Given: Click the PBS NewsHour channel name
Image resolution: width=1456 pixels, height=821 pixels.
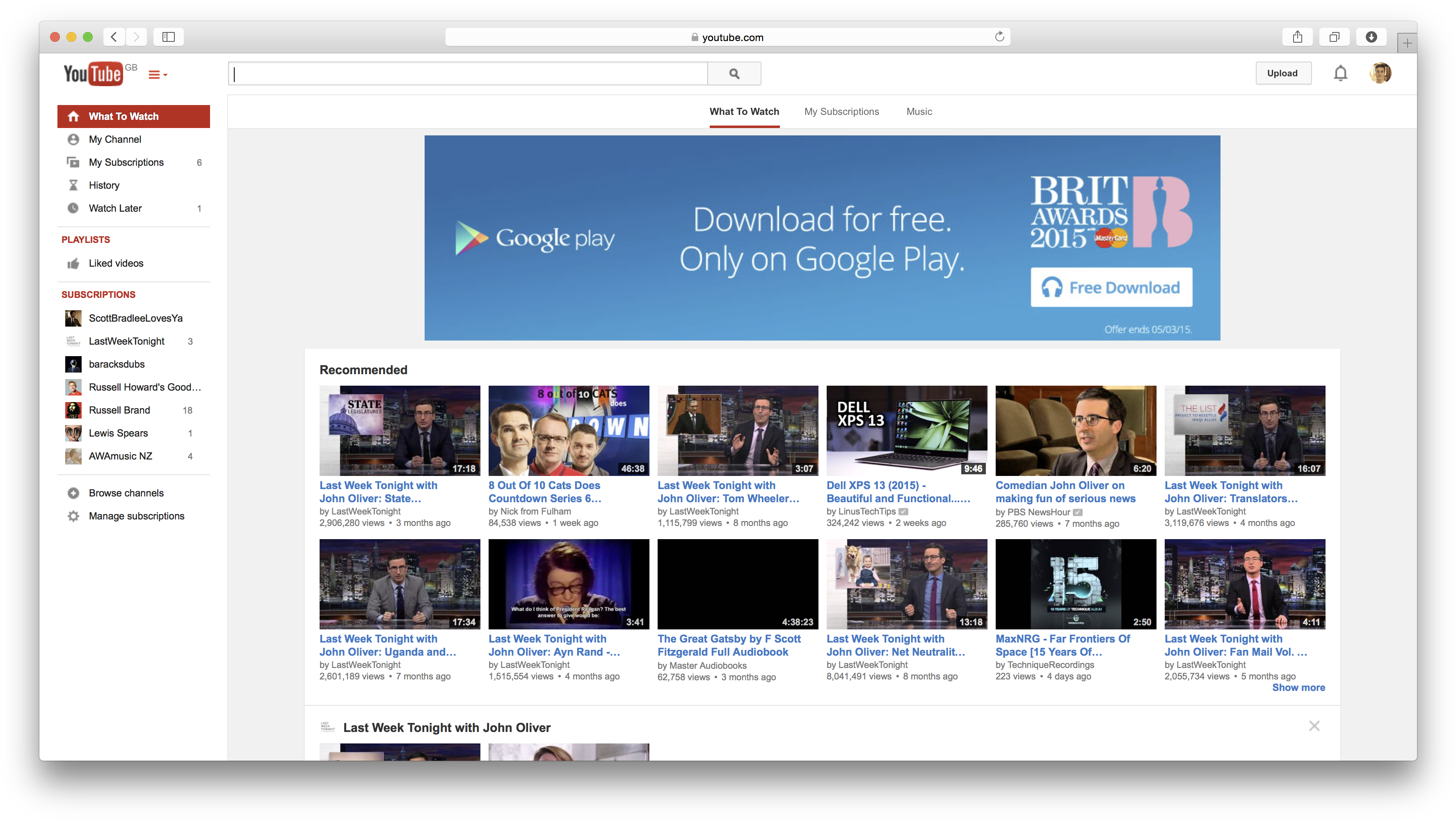Looking at the screenshot, I should 1038,512.
